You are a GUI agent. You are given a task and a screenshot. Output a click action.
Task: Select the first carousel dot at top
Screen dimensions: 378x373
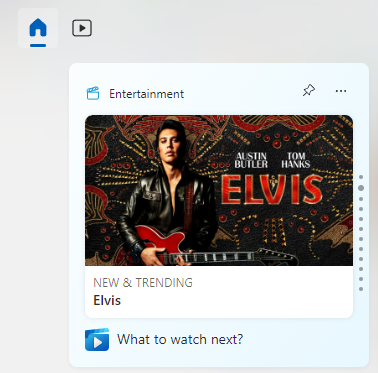(361, 177)
